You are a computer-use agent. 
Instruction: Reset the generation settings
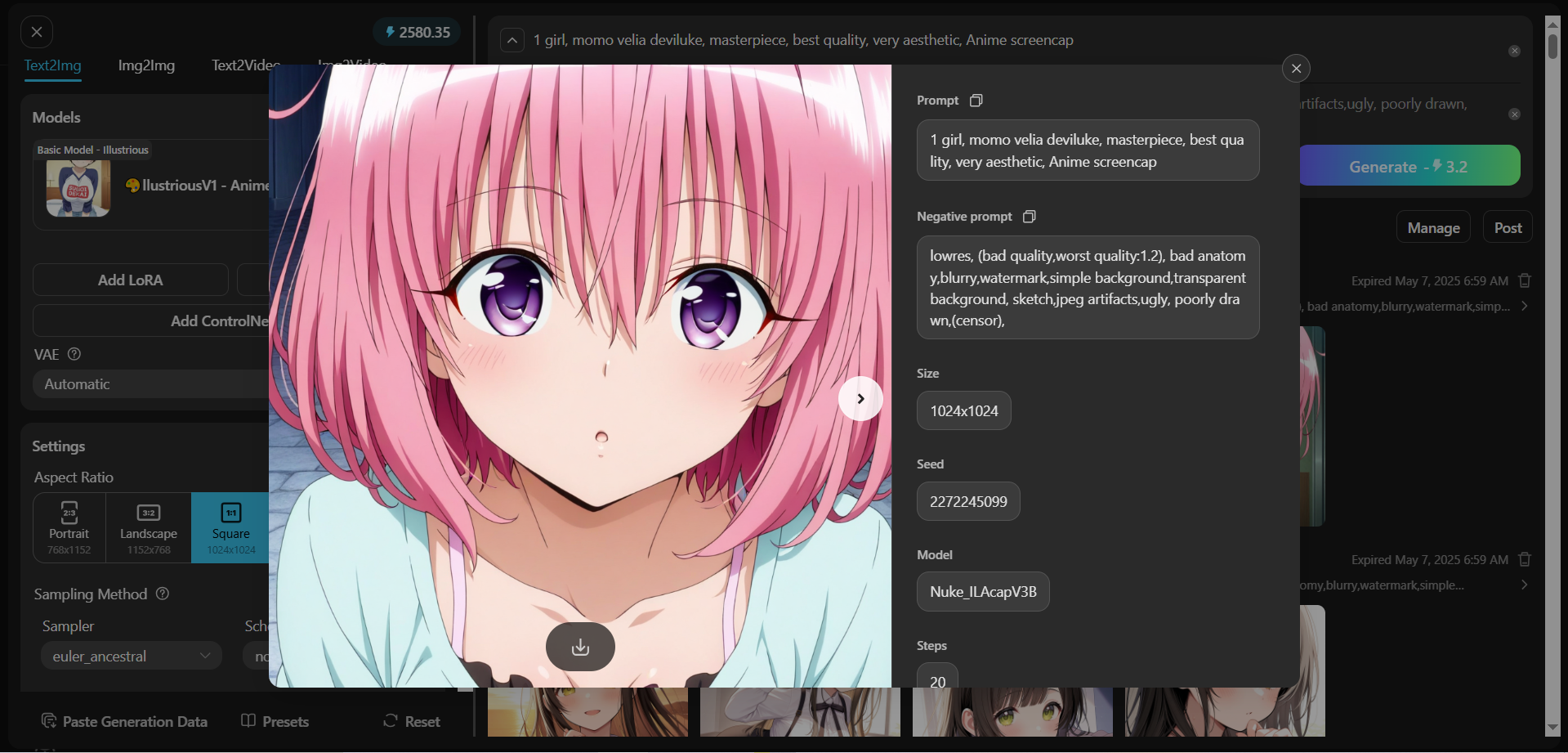(412, 721)
